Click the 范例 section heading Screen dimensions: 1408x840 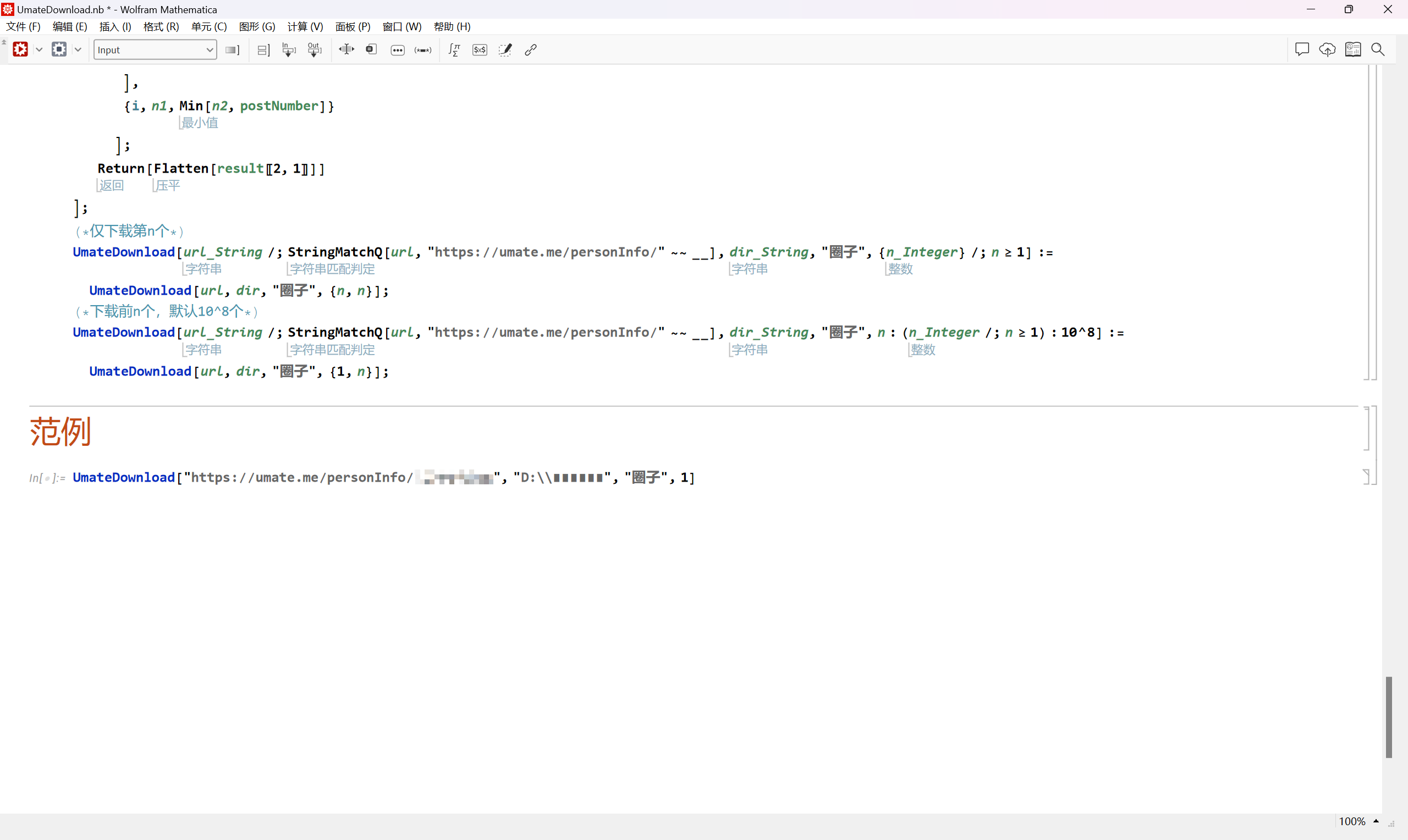(x=60, y=432)
